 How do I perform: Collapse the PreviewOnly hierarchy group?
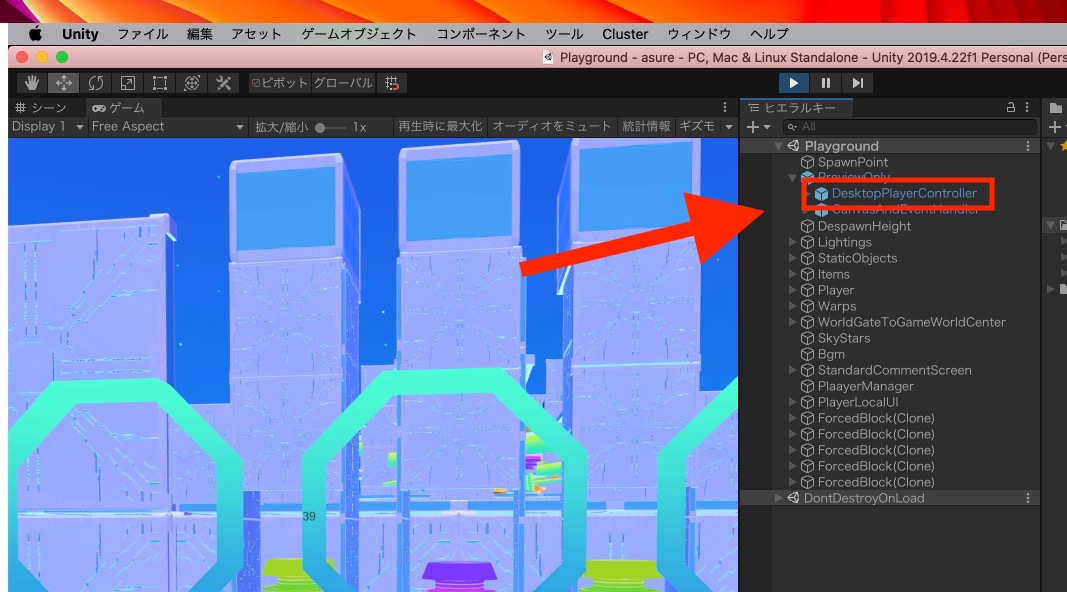coord(792,178)
